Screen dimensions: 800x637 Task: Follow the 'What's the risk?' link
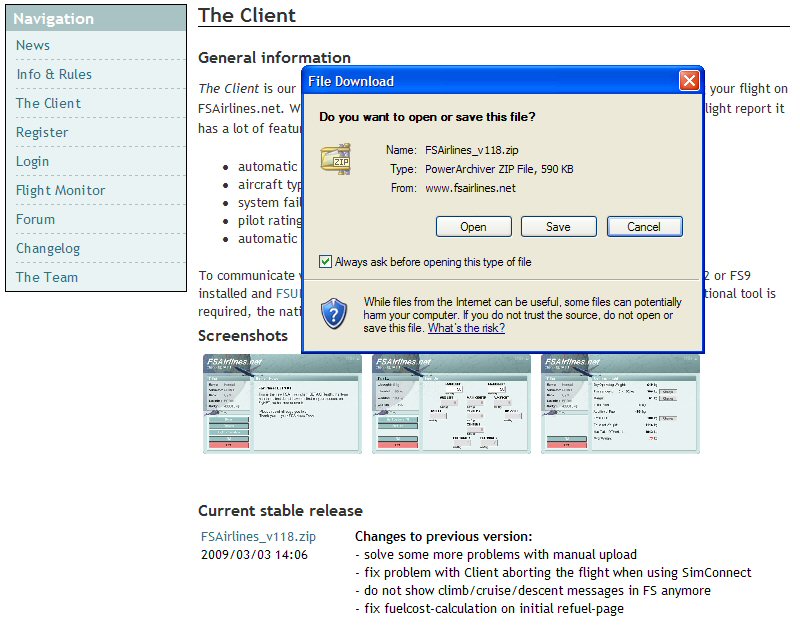[466, 328]
